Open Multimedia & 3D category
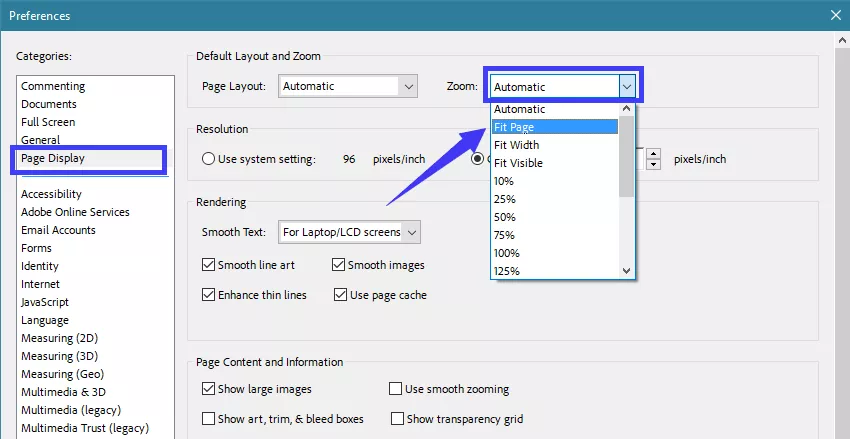 pos(63,392)
